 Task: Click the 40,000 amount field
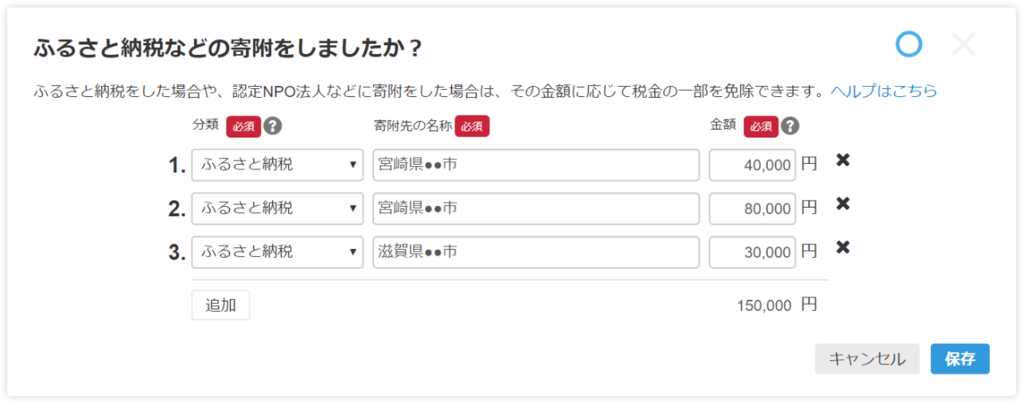click(752, 165)
